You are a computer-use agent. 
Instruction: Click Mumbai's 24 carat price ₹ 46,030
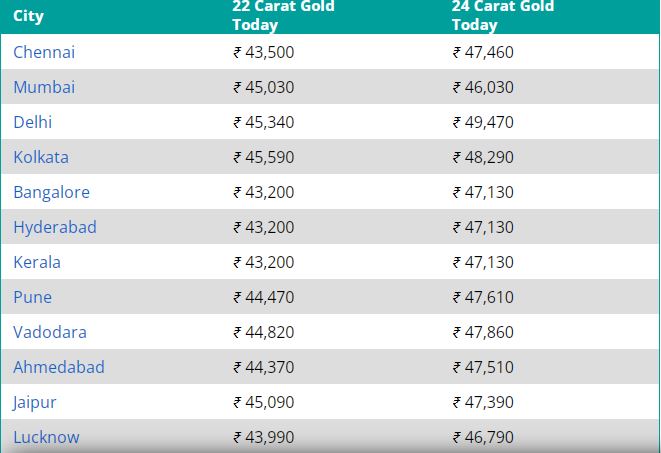coord(483,87)
